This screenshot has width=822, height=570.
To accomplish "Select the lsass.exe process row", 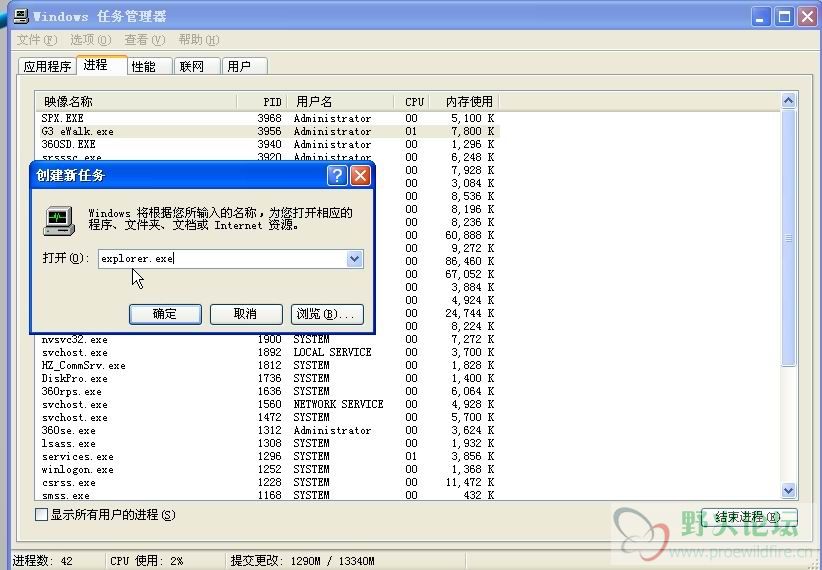I will [268, 444].
